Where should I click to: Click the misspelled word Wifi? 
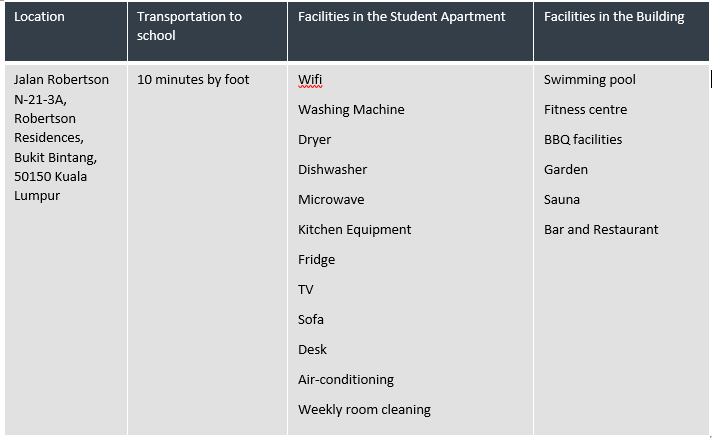[310, 79]
